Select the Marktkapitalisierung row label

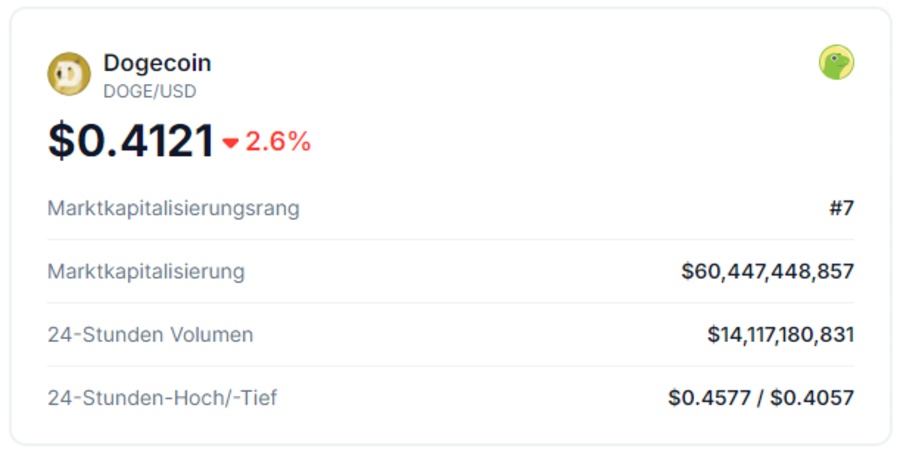146,271
